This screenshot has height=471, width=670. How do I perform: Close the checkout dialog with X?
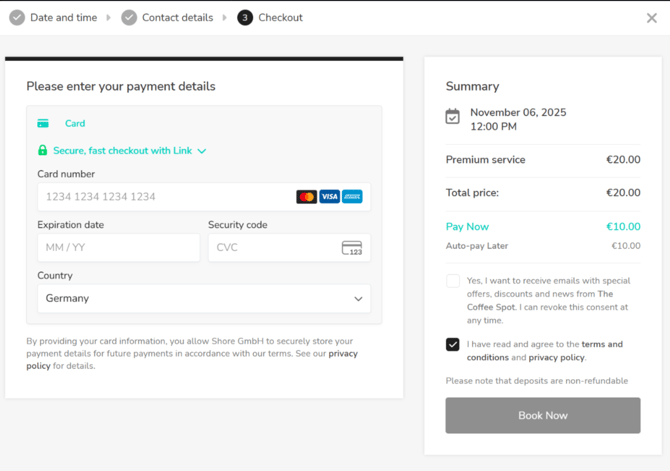652,18
